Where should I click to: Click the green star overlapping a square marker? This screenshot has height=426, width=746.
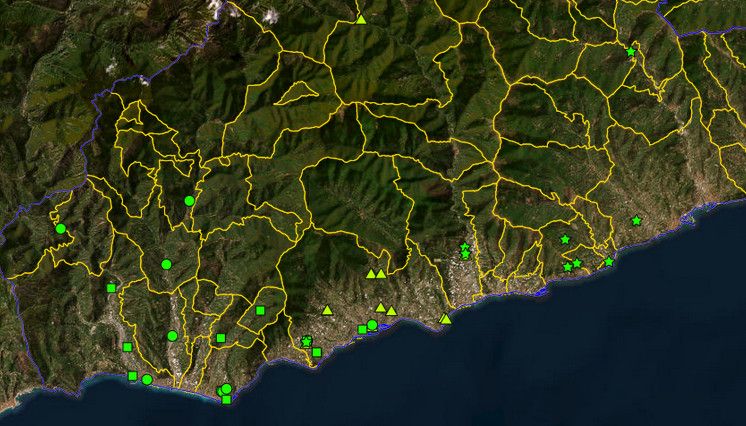tap(306, 341)
